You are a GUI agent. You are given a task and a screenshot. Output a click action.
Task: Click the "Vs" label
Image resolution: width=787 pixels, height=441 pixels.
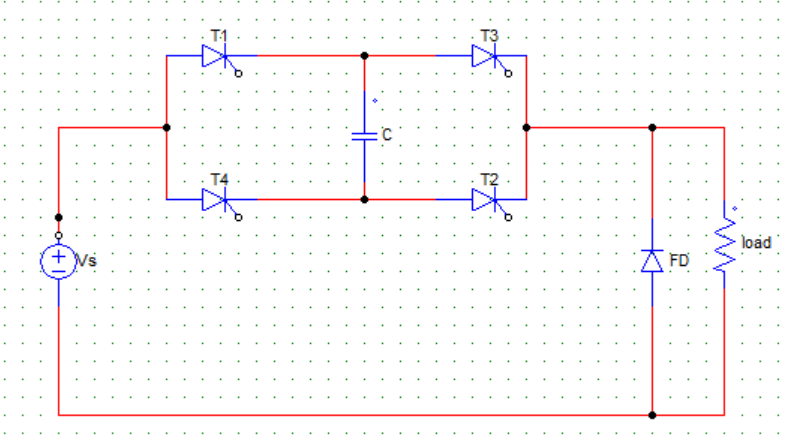tap(86, 261)
